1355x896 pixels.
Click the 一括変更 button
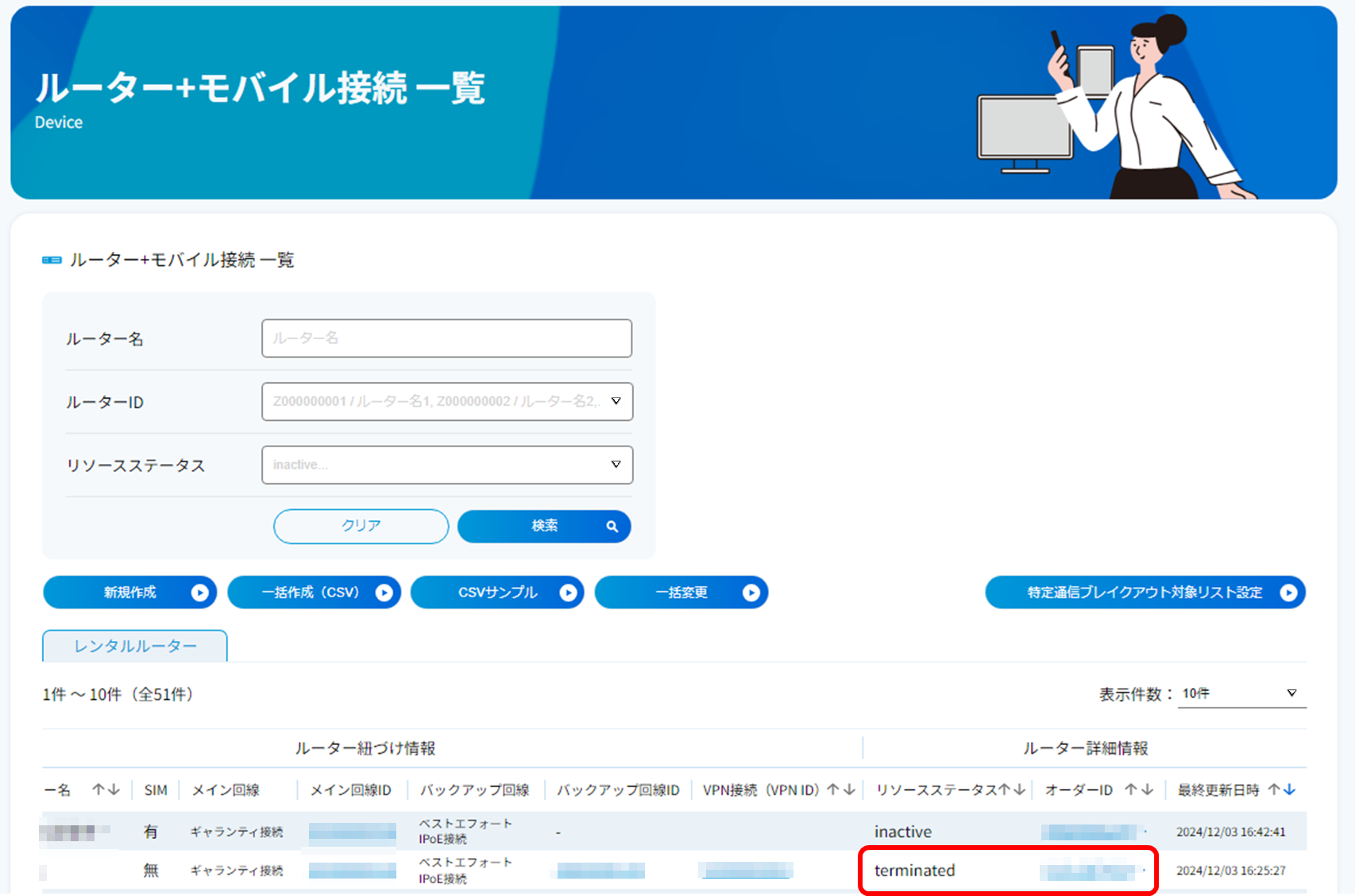[x=681, y=593]
